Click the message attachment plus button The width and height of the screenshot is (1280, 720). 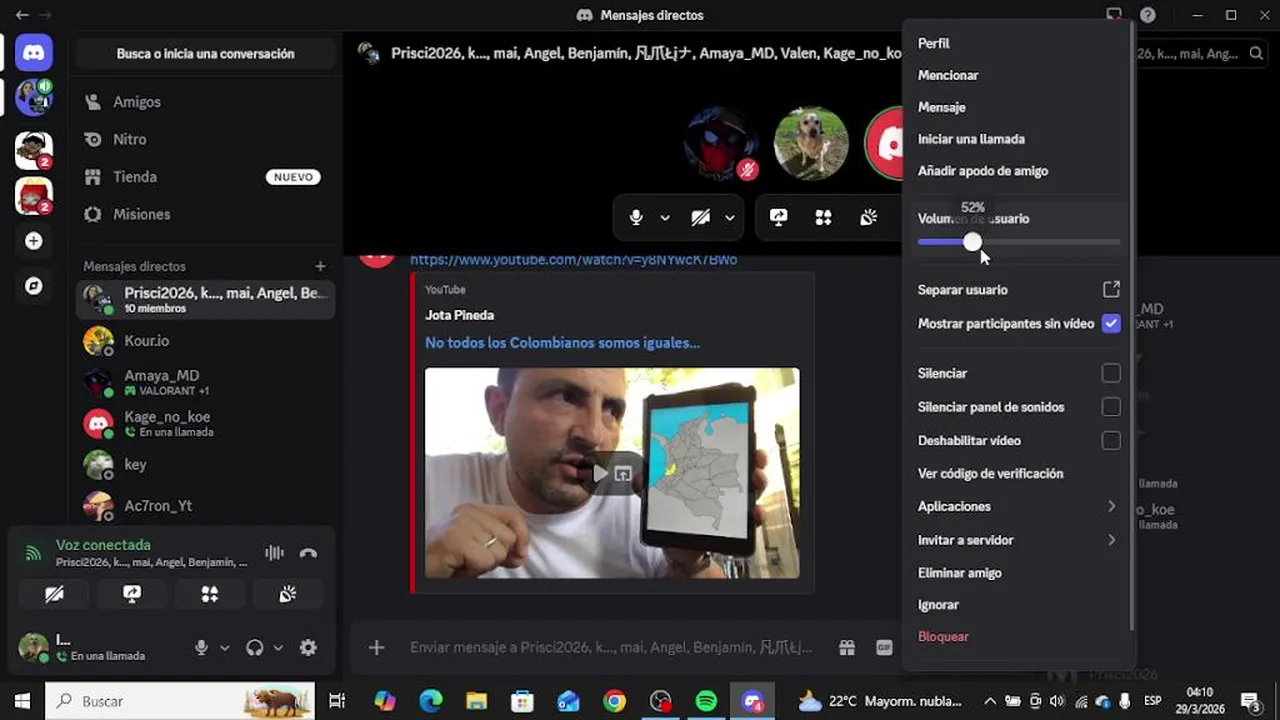(x=376, y=648)
